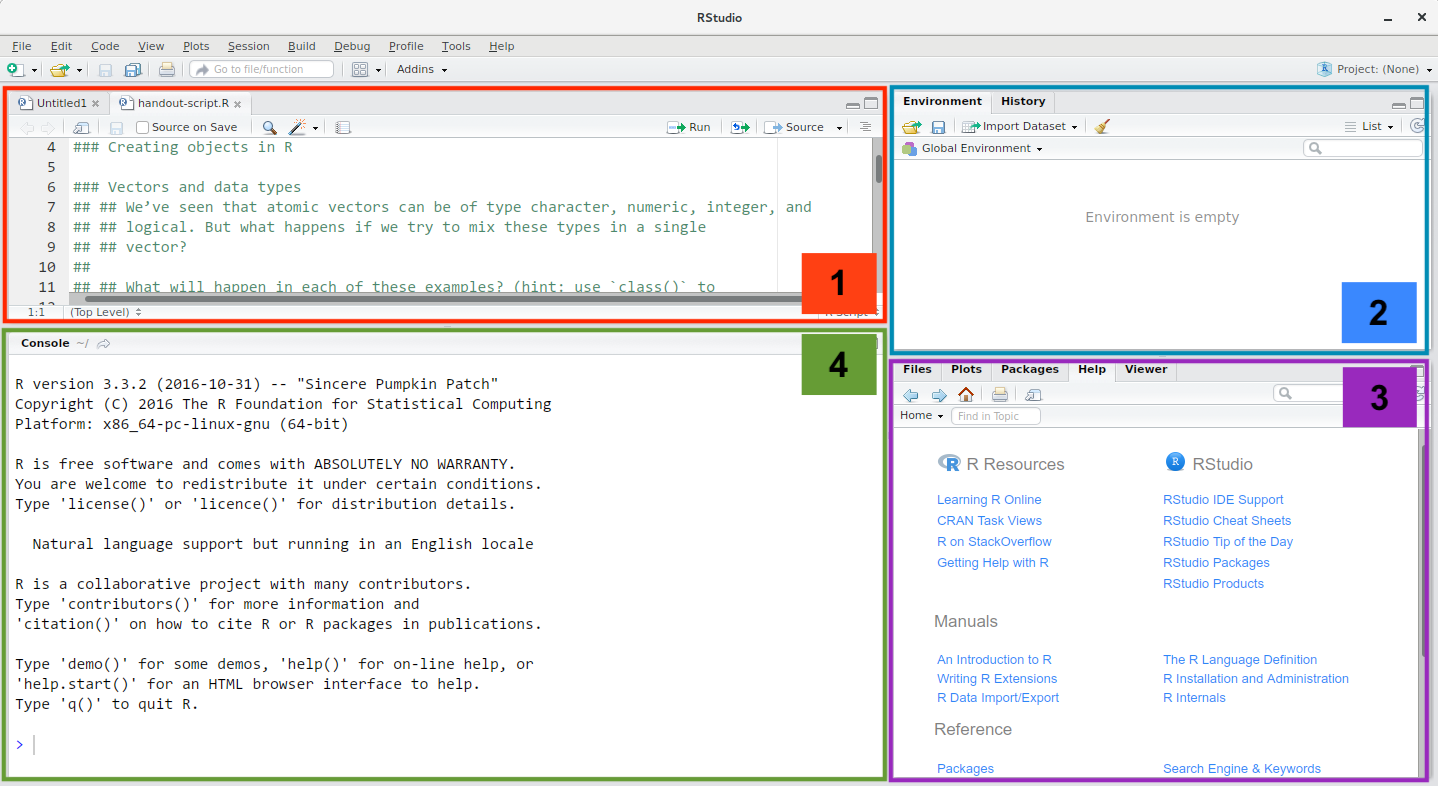Expand the Open recent files dropdown arrow

[x=79, y=70]
